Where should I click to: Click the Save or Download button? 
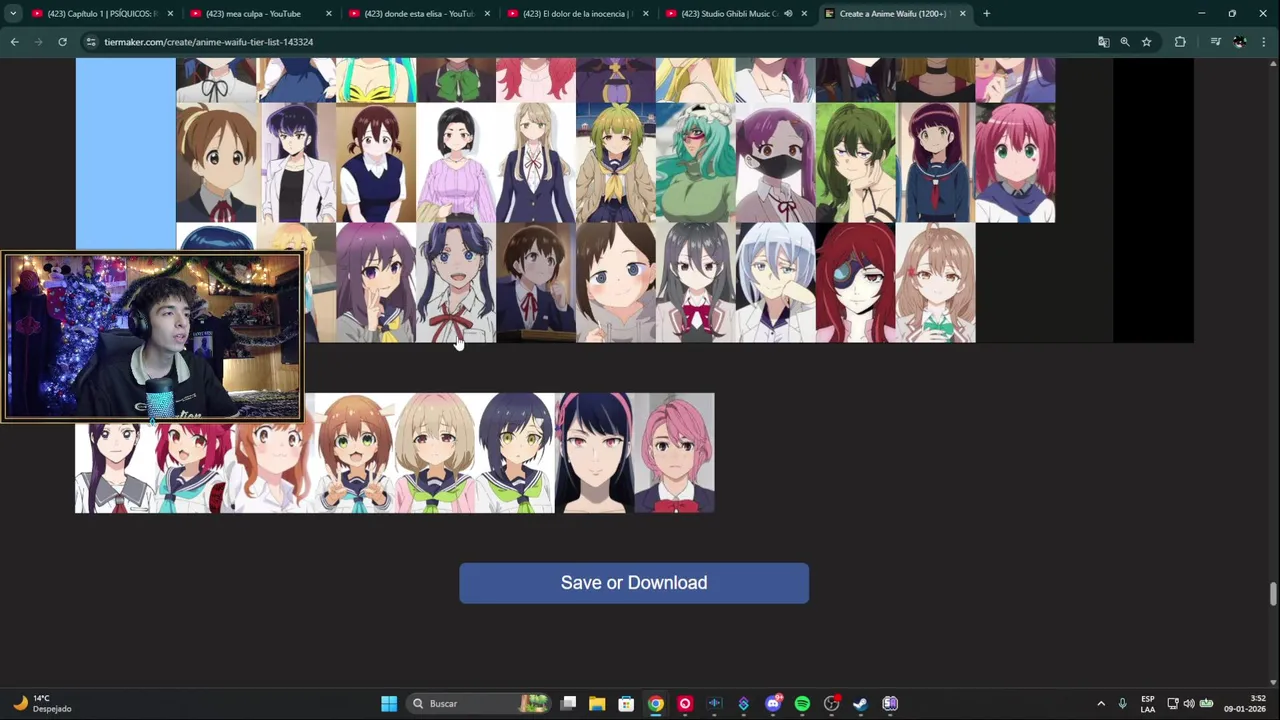[634, 583]
